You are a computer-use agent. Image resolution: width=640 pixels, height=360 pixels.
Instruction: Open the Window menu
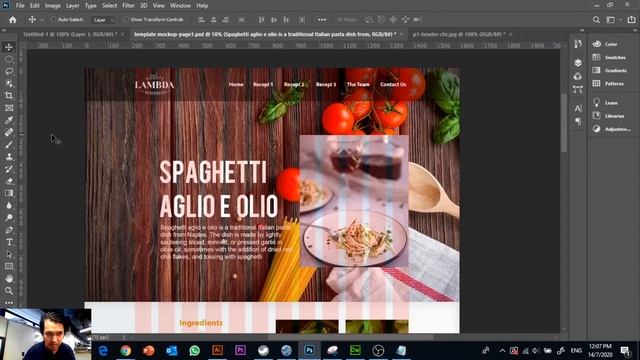coord(180,6)
